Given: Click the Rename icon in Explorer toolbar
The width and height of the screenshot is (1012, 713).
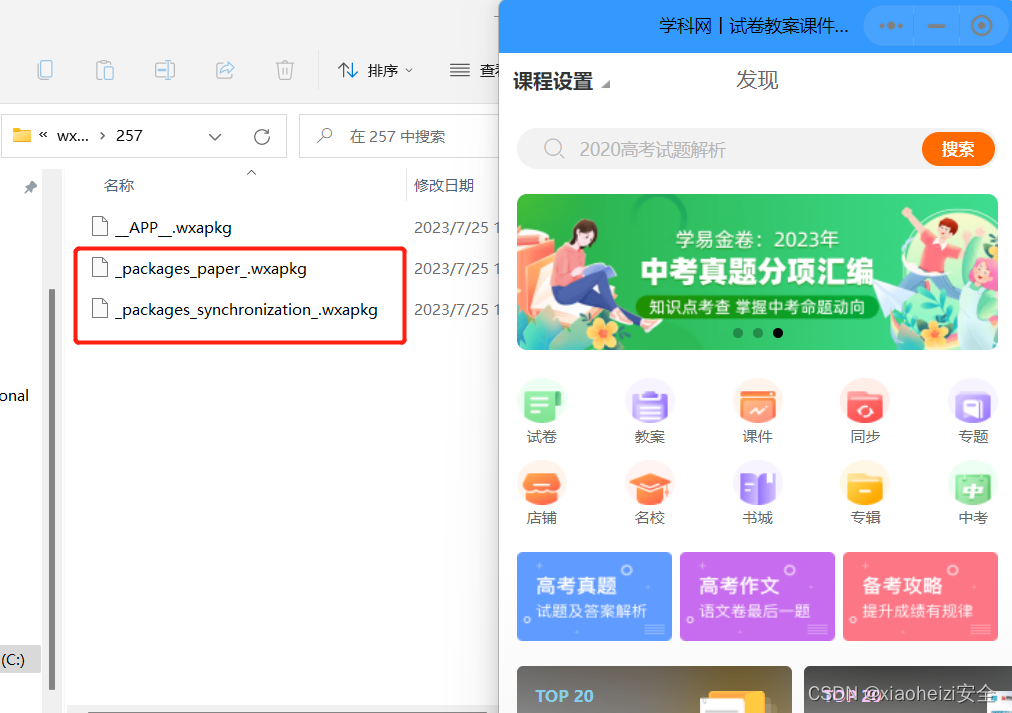Looking at the screenshot, I should coord(165,70).
